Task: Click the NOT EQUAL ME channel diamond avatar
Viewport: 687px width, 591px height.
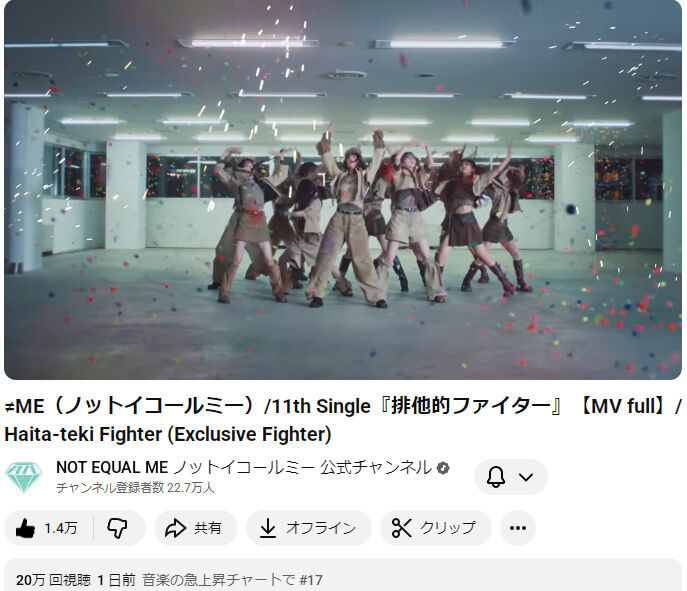Action: [x=24, y=477]
